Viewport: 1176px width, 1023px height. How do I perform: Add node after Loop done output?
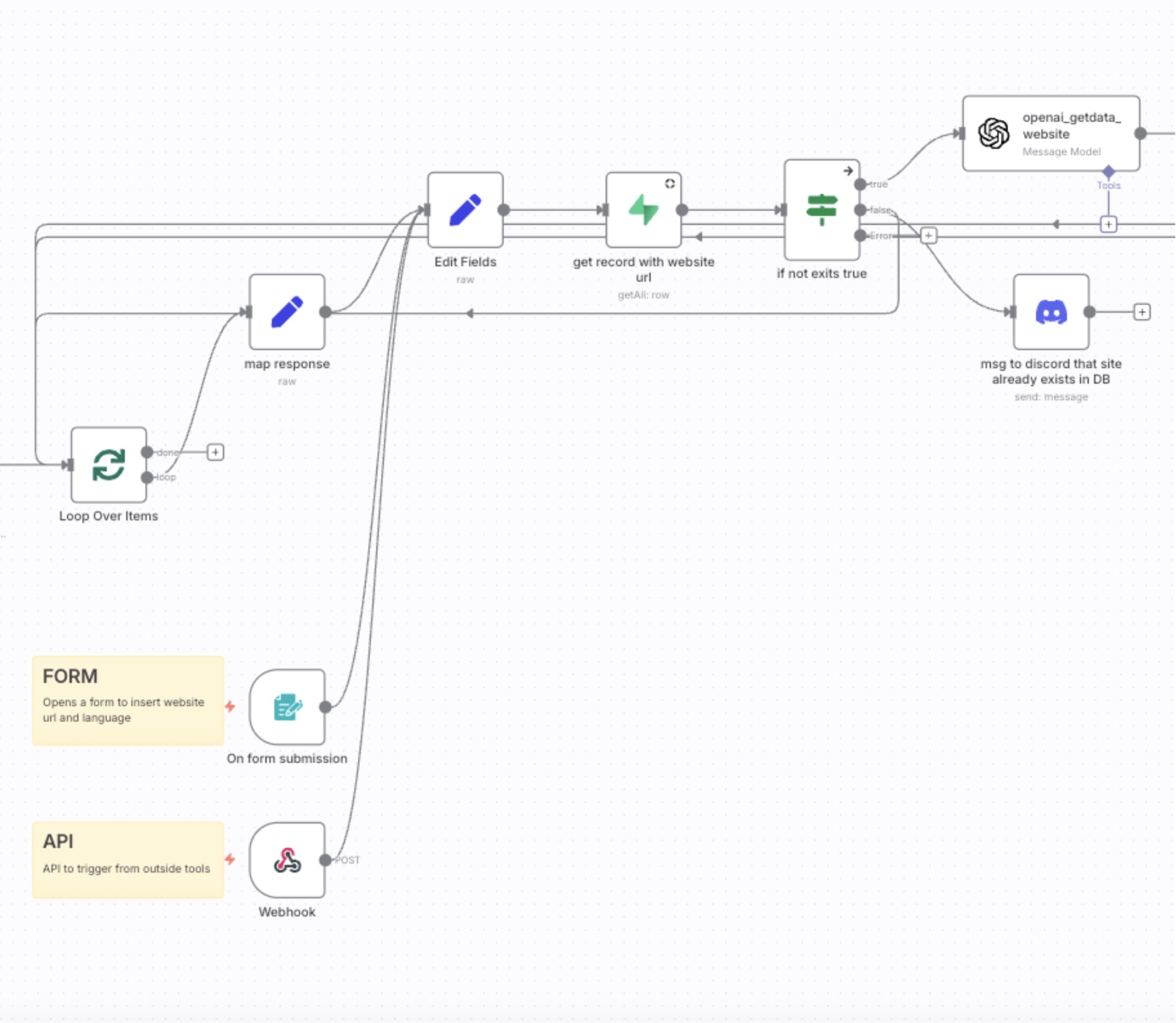pyautogui.click(x=215, y=453)
